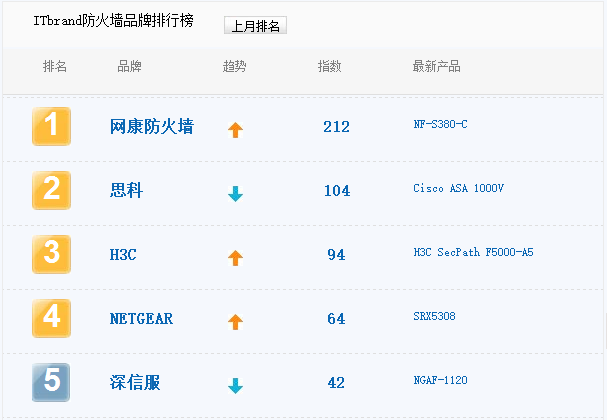Viewport: 607px width, 420px height.
Task: Click the rank 1 orange badge
Action: 51,126
